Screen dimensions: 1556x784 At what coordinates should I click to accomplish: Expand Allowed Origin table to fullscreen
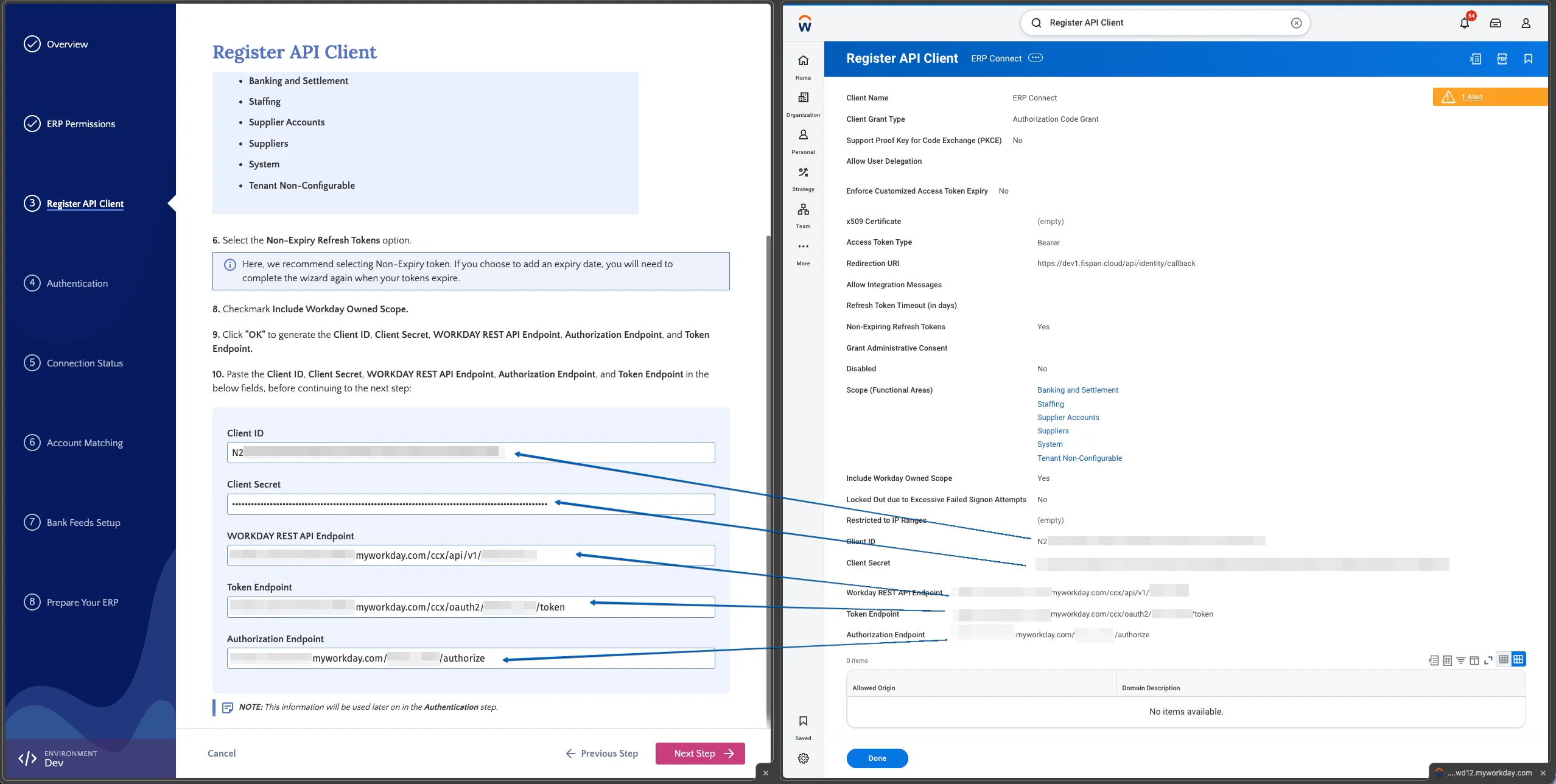pyautogui.click(x=1488, y=660)
